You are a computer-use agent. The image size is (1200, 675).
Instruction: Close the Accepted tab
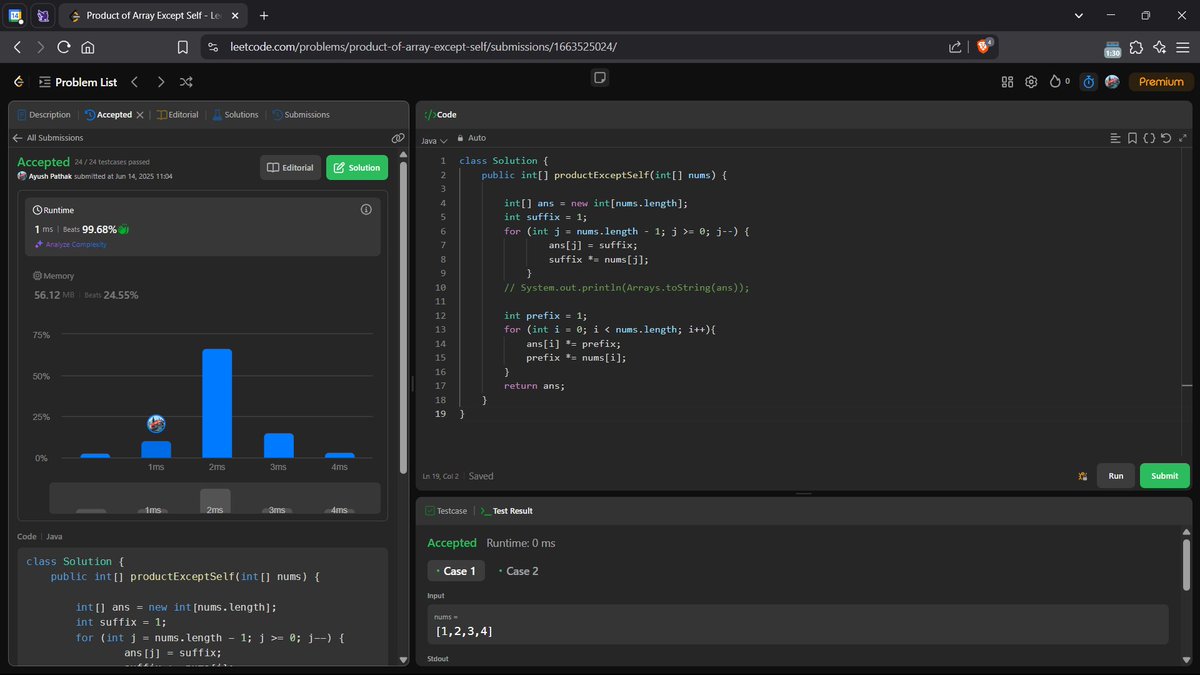pyautogui.click(x=139, y=115)
